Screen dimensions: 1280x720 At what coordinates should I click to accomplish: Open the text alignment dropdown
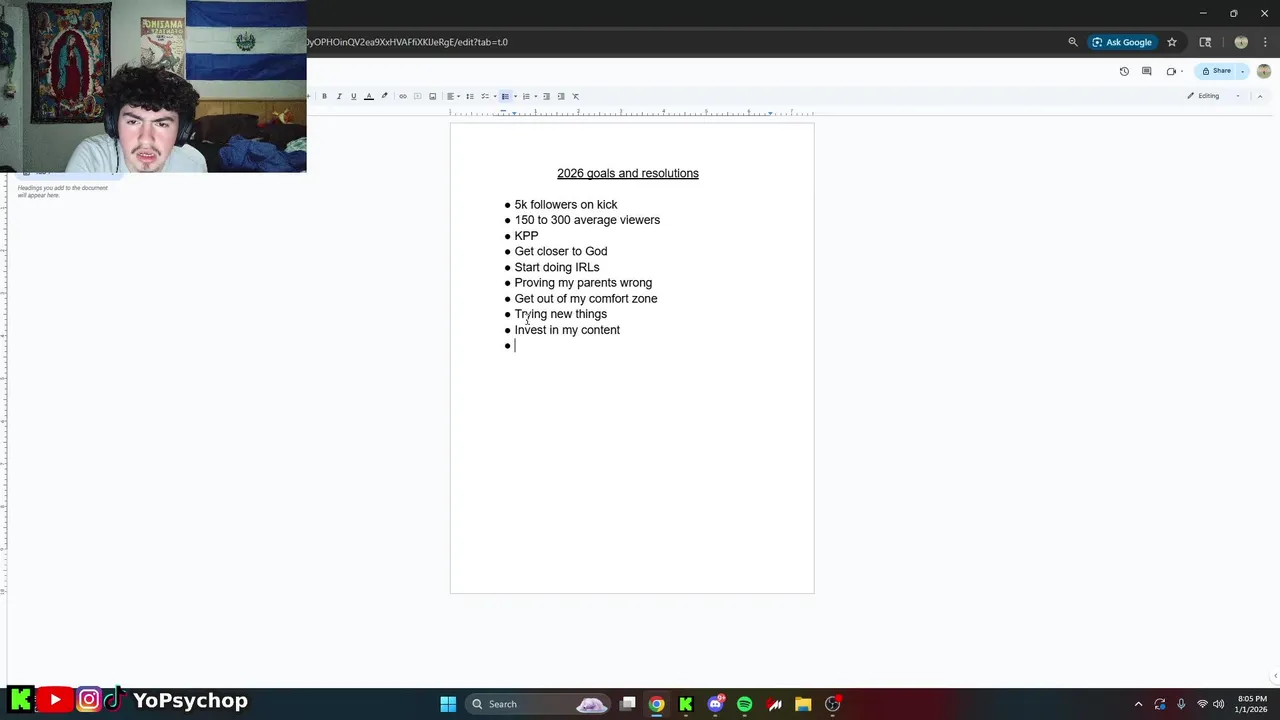tap(453, 96)
